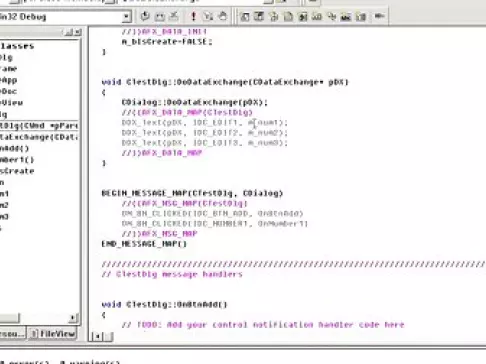Open the Win32 Debug configuration dropdown
The width and height of the screenshot is (486, 364).
tap(126, 17)
